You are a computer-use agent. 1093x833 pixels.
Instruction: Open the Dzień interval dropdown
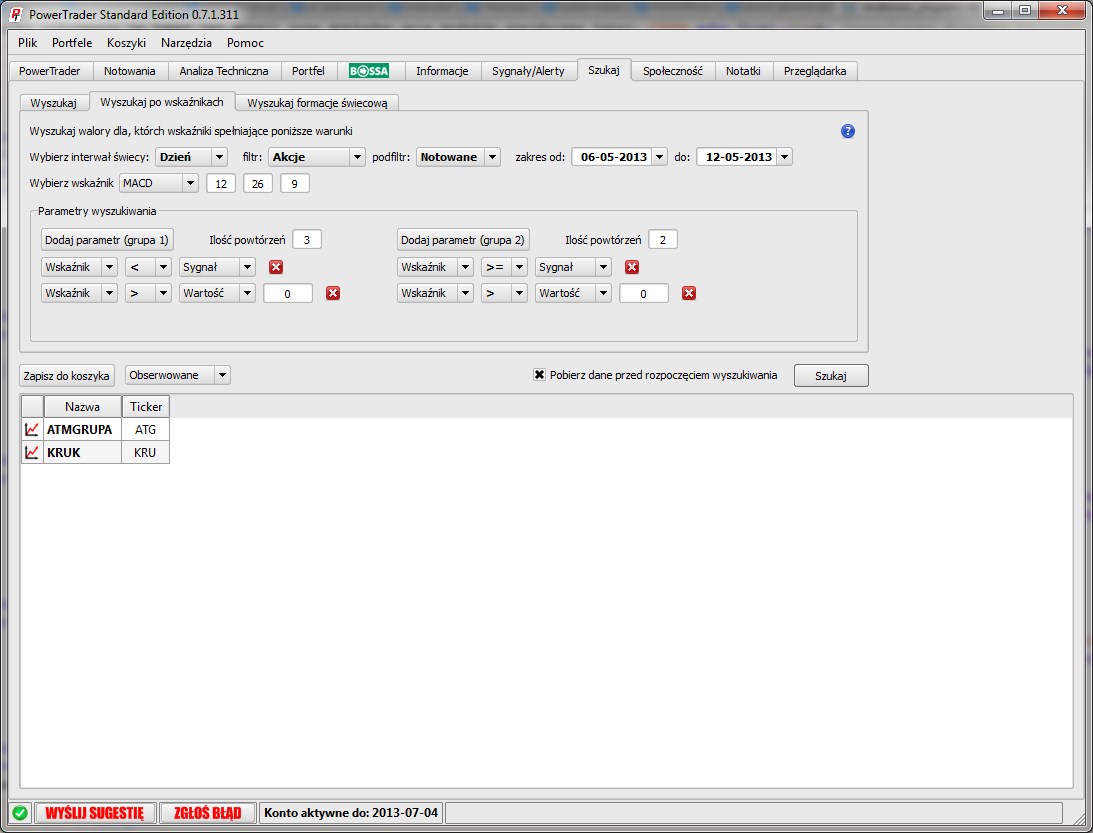[x=192, y=157]
